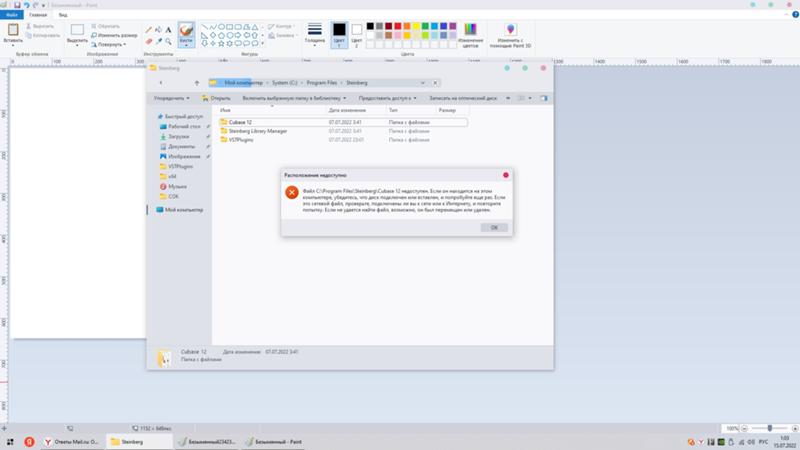Click OK in the error dialog
Image resolution: width=800 pixels, height=450 pixels.
click(x=494, y=228)
